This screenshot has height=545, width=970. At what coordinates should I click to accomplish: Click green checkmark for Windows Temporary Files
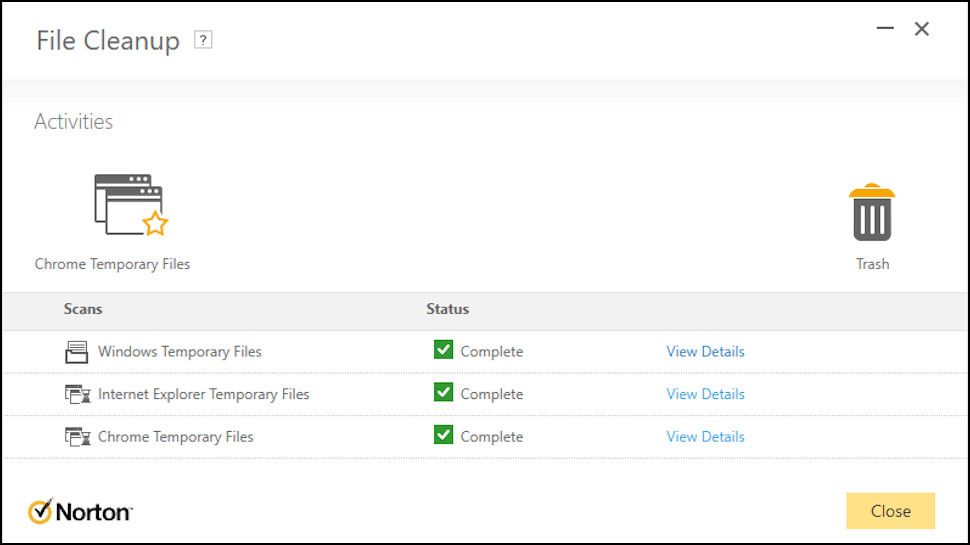(444, 350)
